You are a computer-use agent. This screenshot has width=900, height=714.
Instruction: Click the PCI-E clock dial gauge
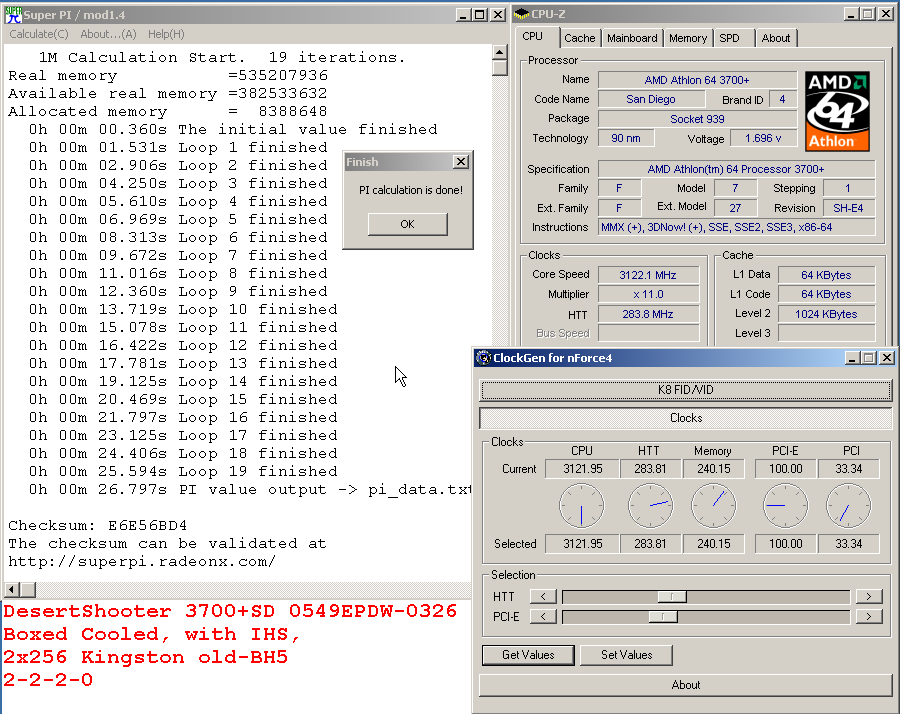click(785, 506)
